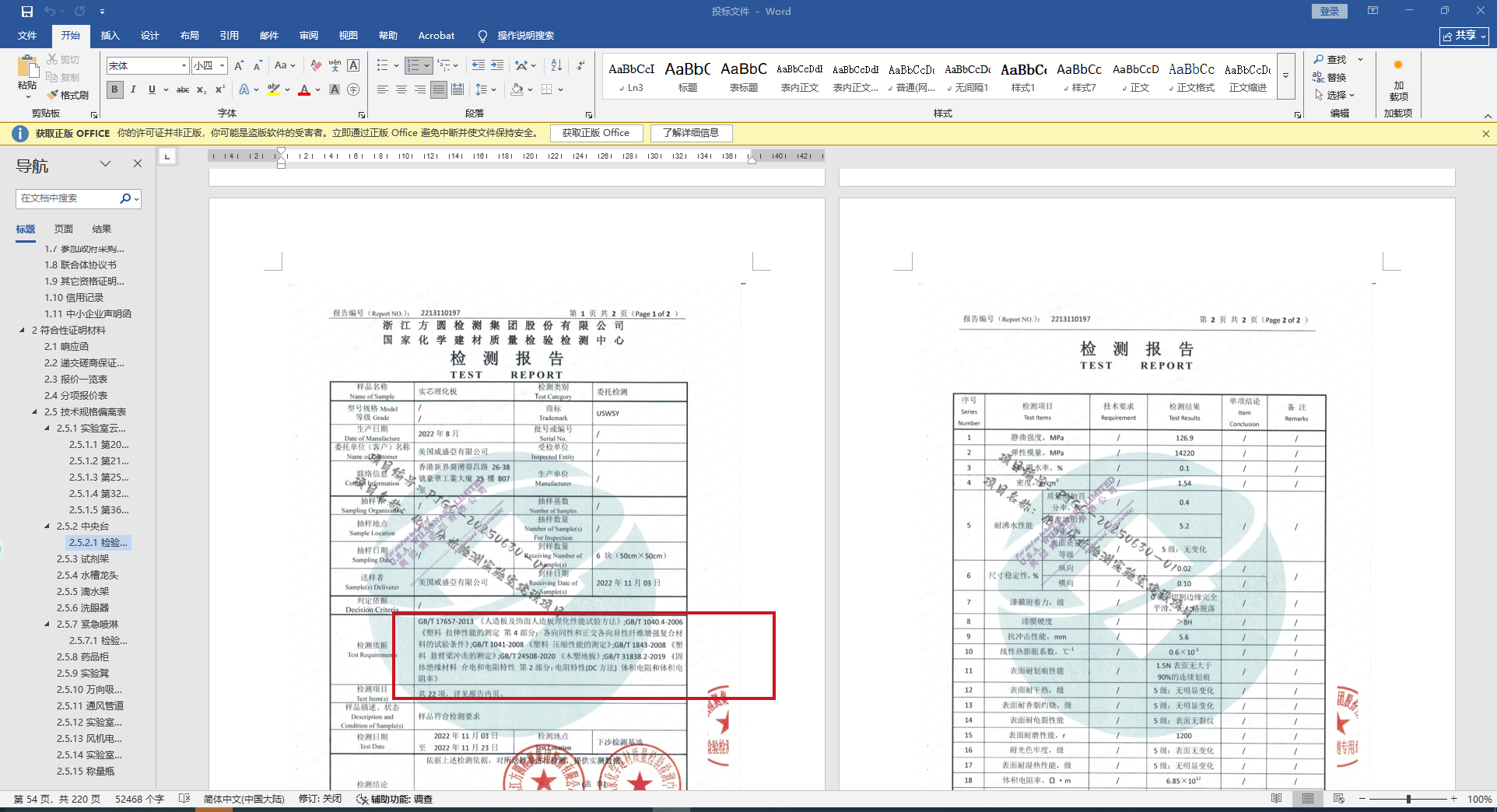Open the Sort tool (A-Z arrow)
The width and height of the screenshot is (1497, 812).
coord(556,66)
